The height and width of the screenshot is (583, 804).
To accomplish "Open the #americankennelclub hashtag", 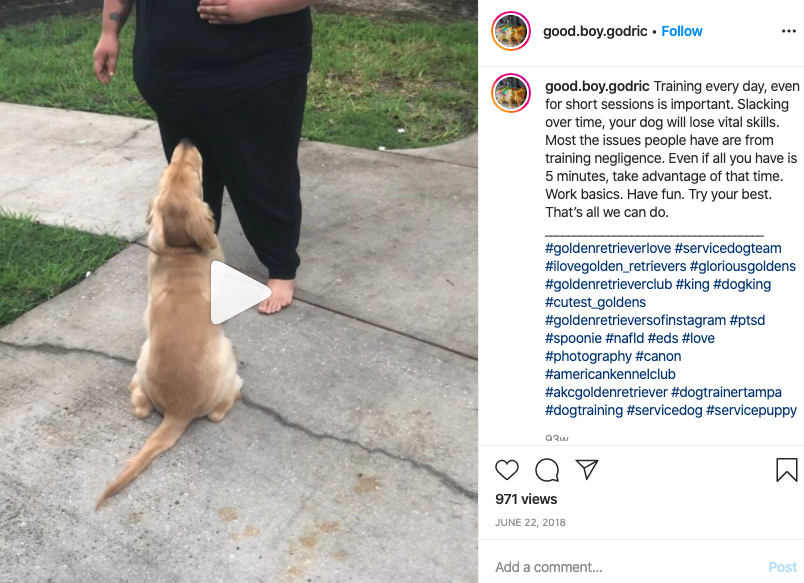I will point(610,374).
